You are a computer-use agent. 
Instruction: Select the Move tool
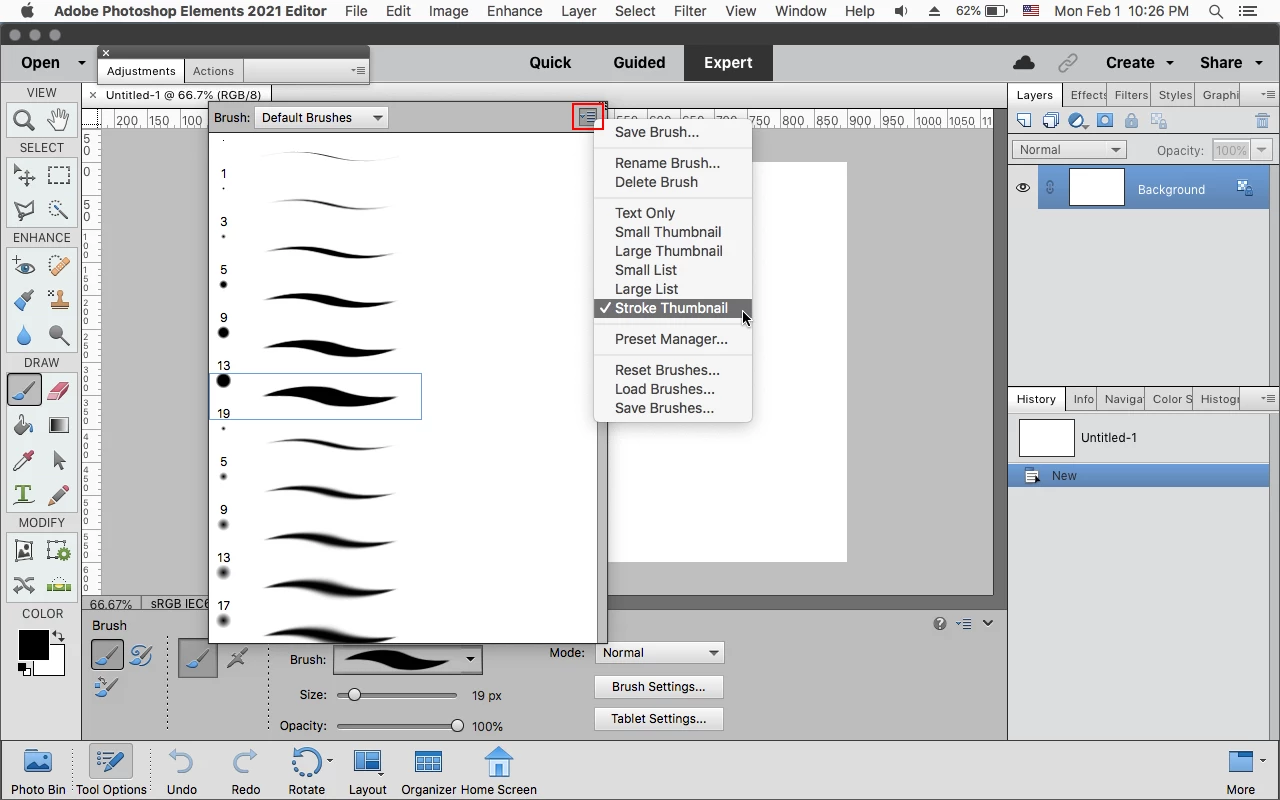click(x=24, y=176)
